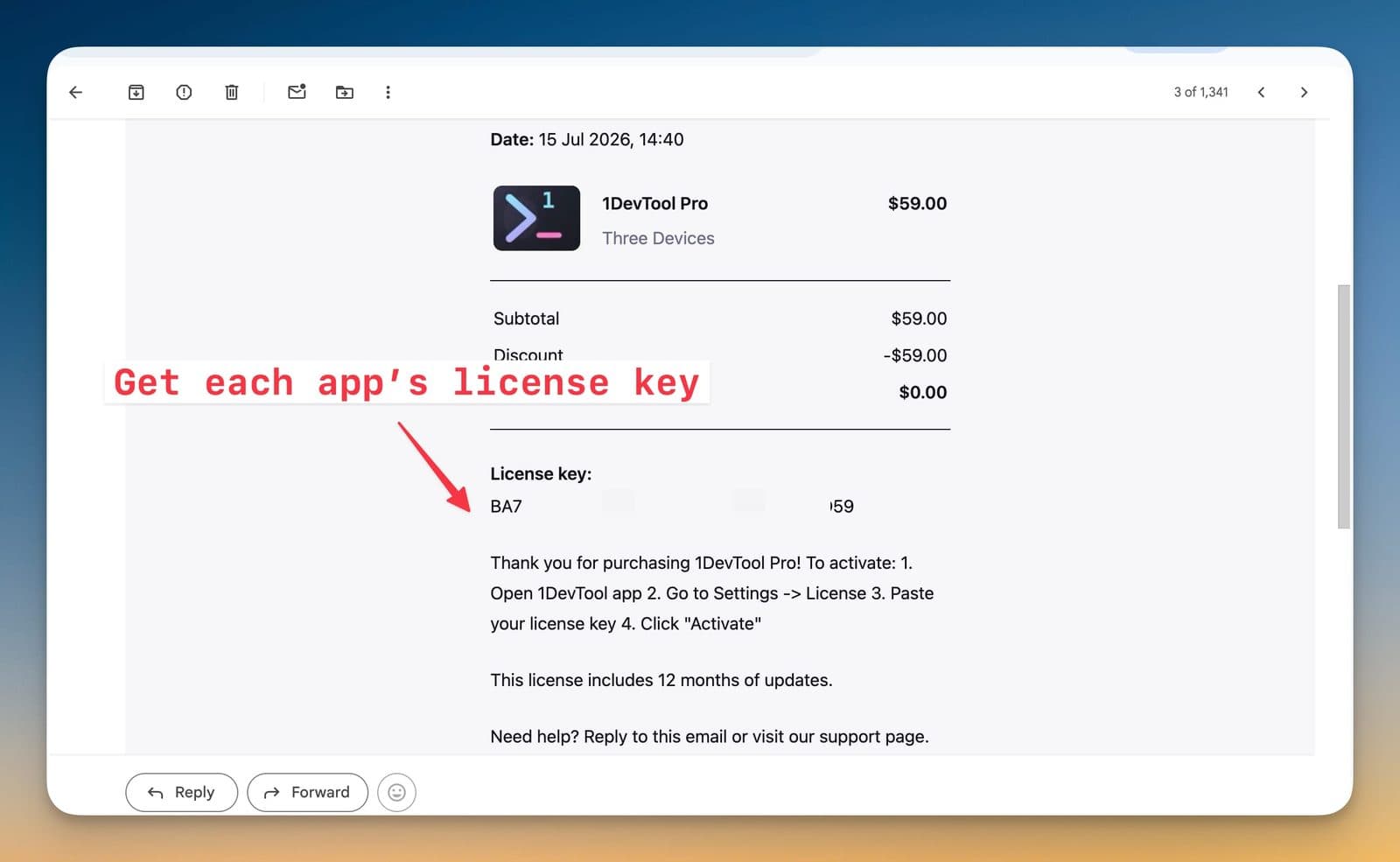The image size is (1400, 862).
Task: Click the date '15 Jul 2026, 14:40'
Action: point(611,139)
